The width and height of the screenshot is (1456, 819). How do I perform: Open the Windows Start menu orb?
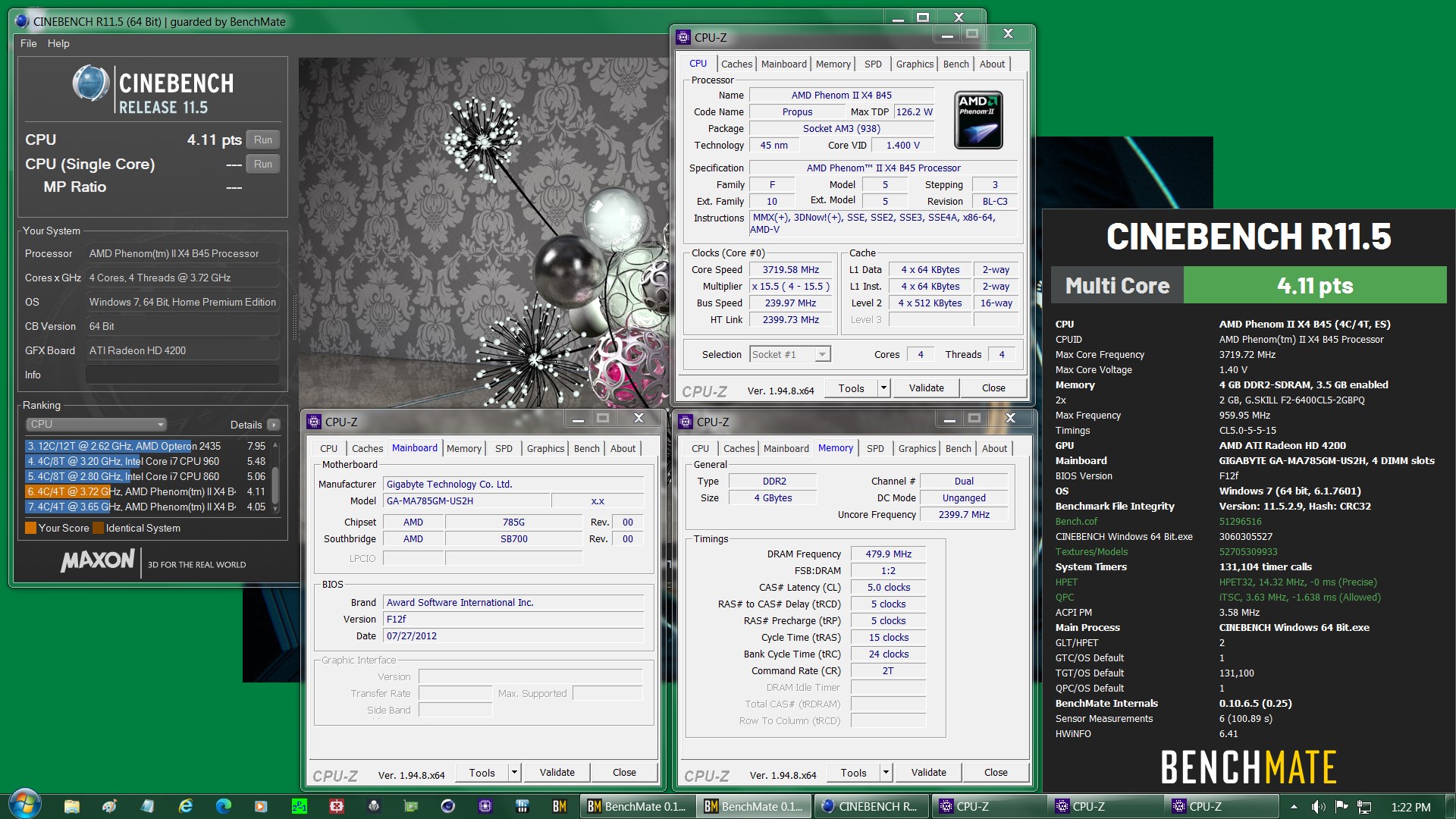[24, 805]
